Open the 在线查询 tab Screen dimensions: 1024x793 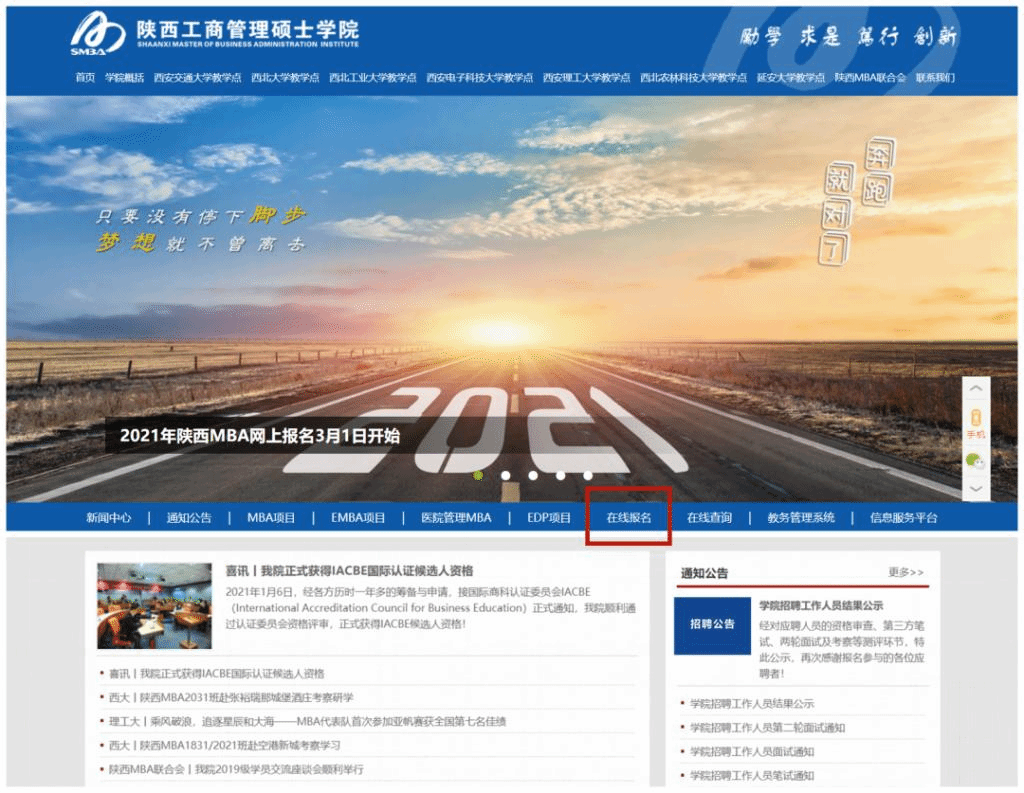pyautogui.click(x=709, y=518)
